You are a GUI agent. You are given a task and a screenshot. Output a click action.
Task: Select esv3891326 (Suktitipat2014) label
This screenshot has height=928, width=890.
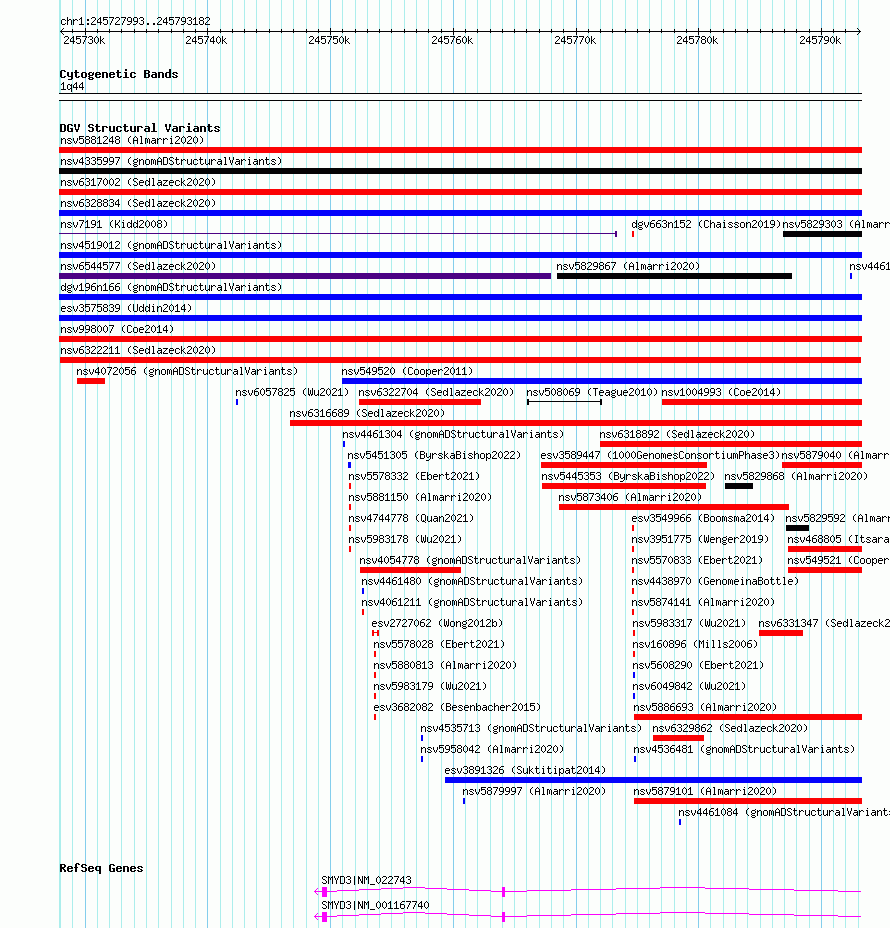point(525,771)
